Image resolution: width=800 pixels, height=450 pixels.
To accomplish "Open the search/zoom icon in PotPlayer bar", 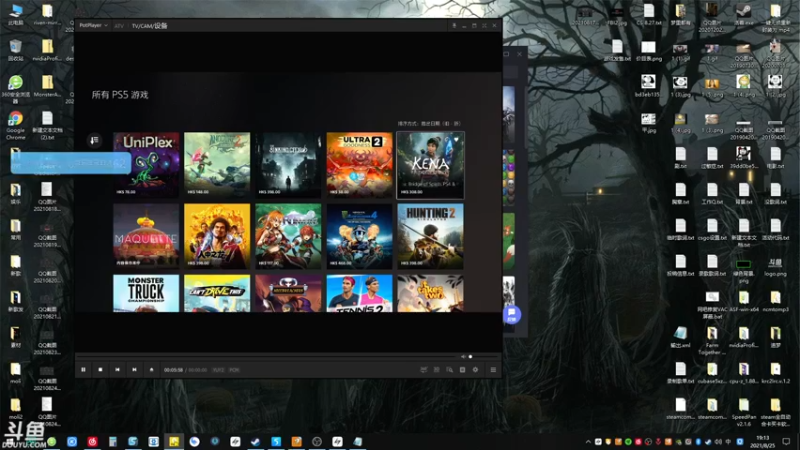I will coord(449,369).
